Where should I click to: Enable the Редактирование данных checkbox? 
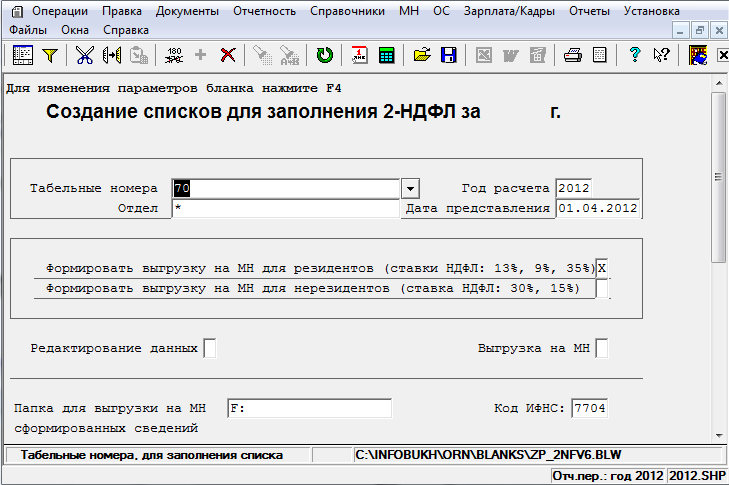(209, 348)
